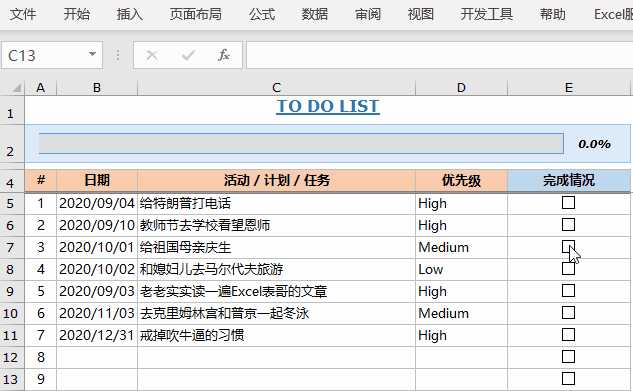This screenshot has width=633, height=391.
Task: Switch to the 开始 ribbon tab
Action: point(76,14)
